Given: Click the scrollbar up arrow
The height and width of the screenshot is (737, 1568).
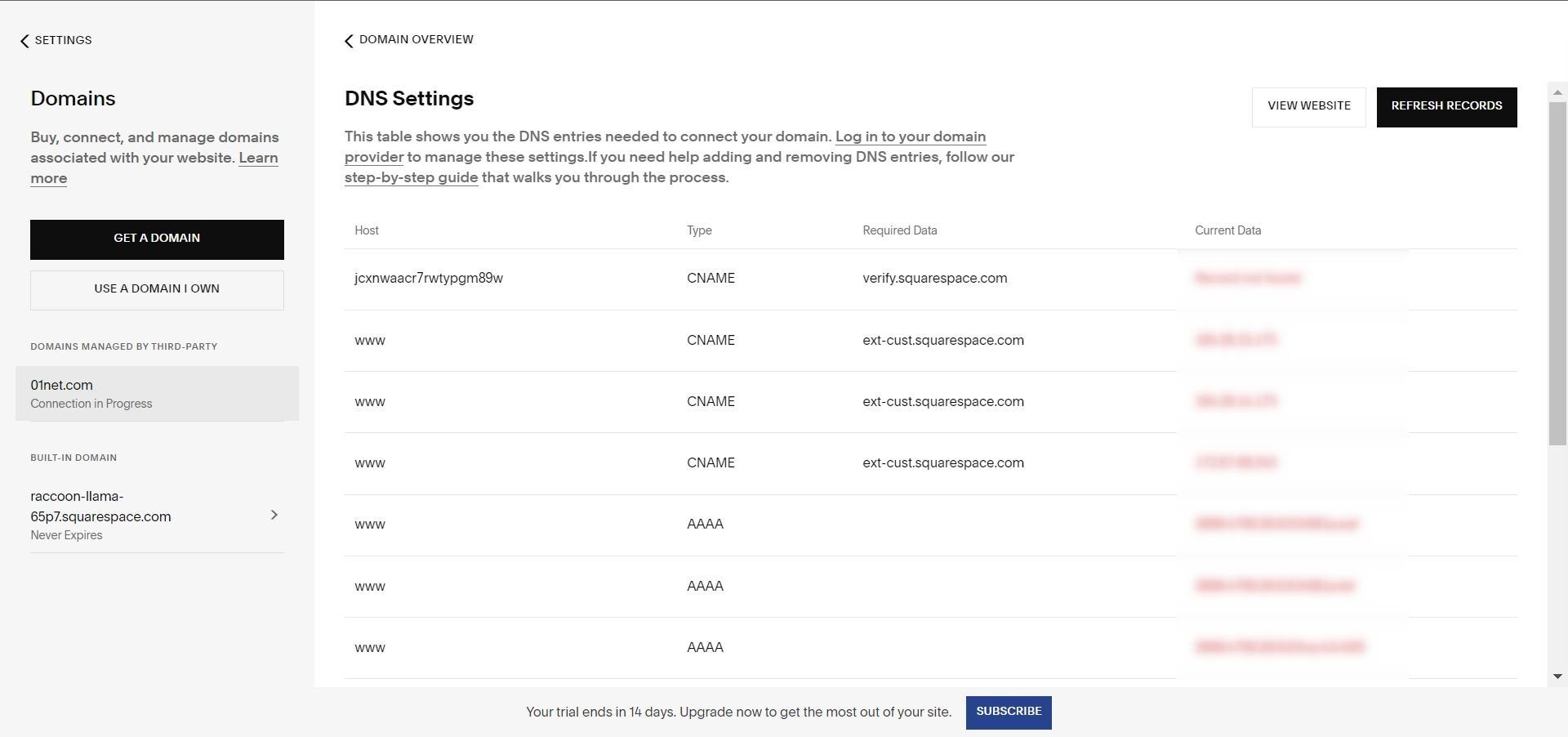Looking at the screenshot, I should point(1557,92).
